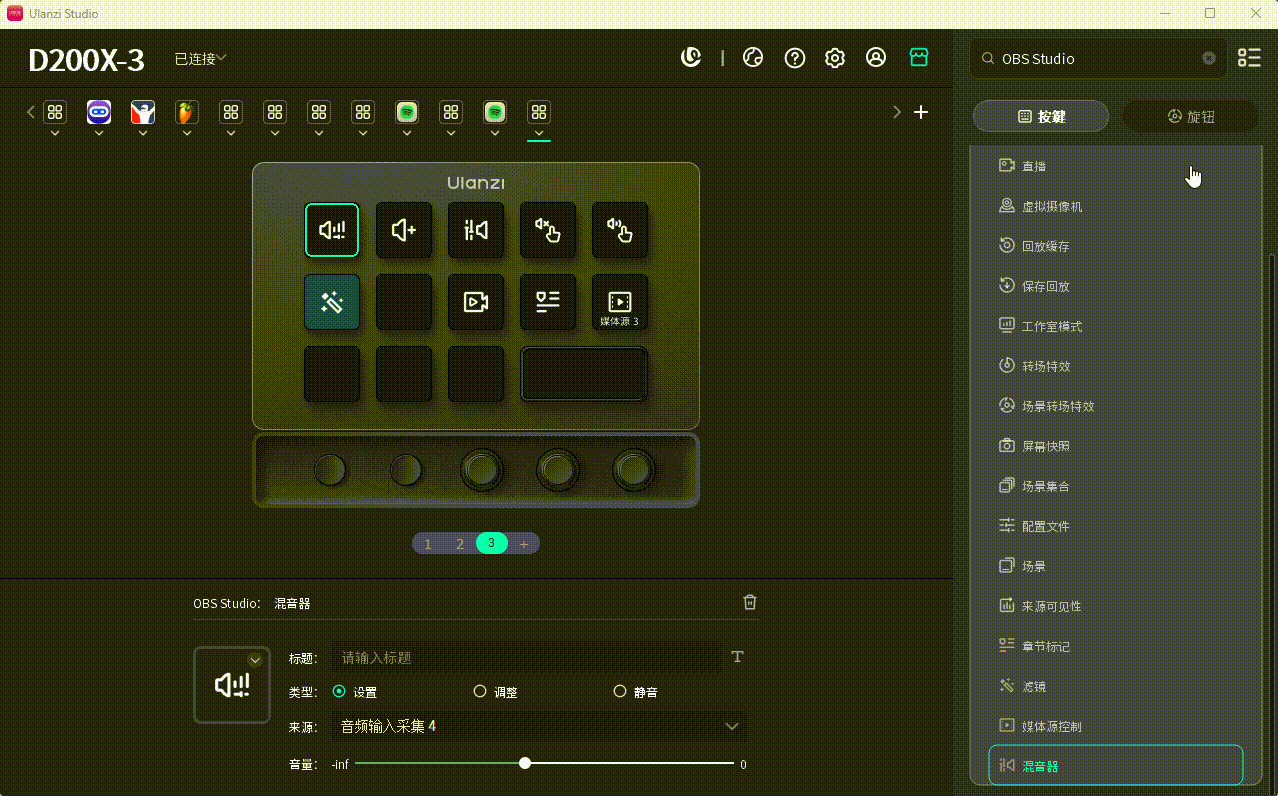1278x796 pixels.
Task: Expand the key icon picker chevron
Action: 255,660
